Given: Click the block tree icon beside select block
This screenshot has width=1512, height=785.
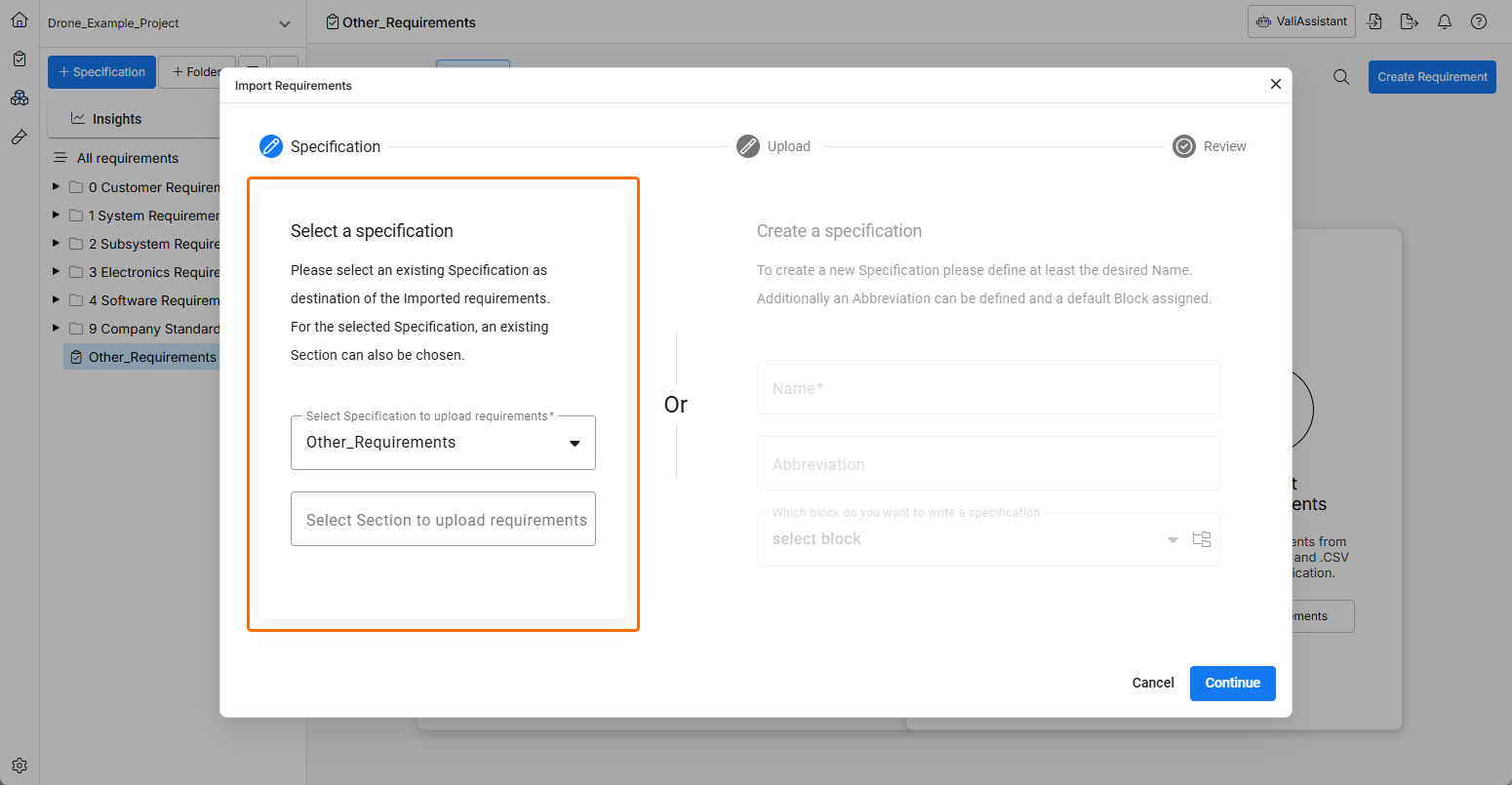Looking at the screenshot, I should pos(1202,539).
